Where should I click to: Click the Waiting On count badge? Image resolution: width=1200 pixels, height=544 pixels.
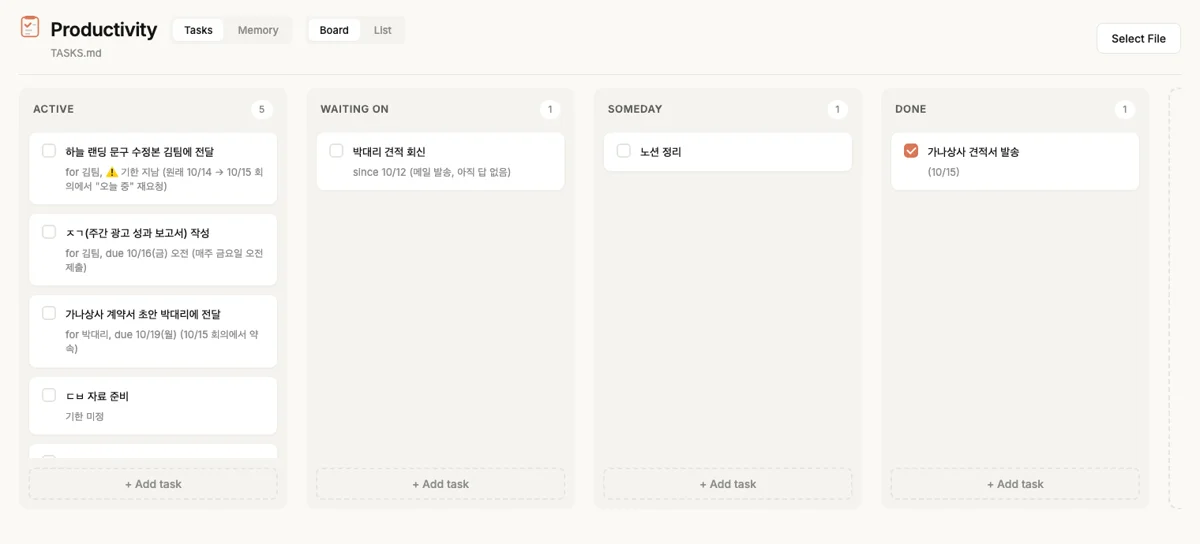550,109
